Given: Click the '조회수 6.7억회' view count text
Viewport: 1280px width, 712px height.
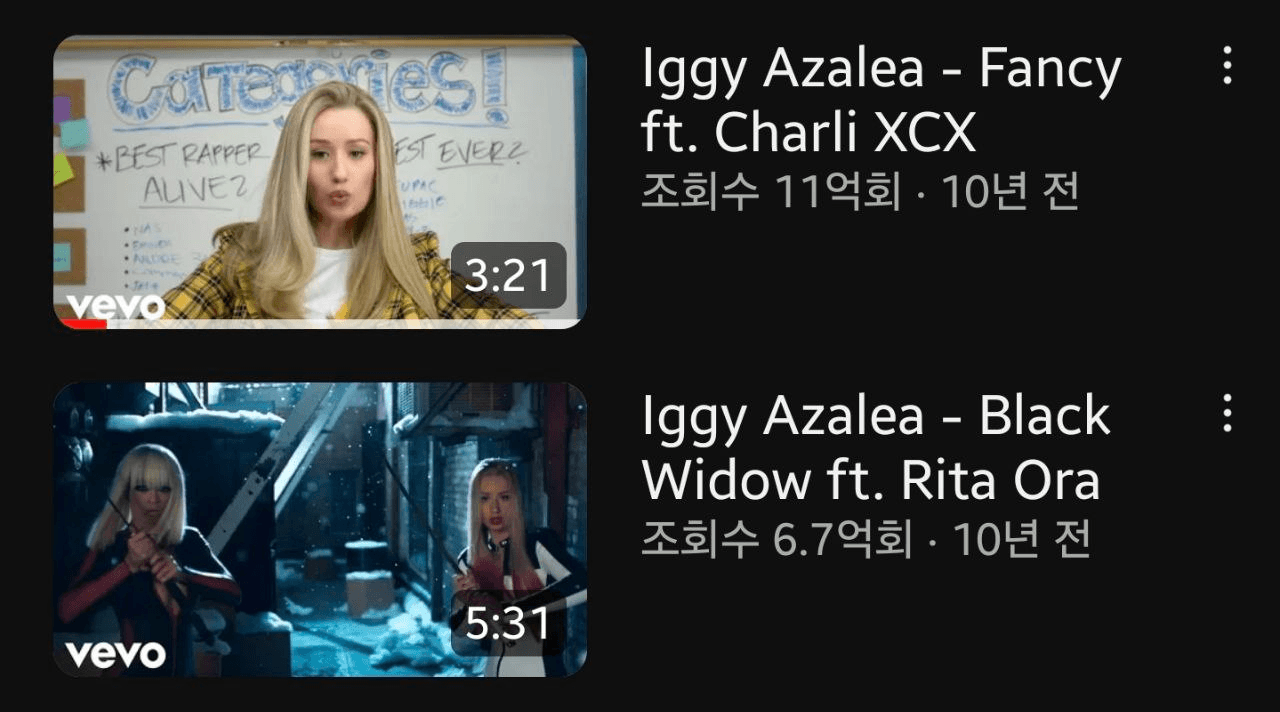Looking at the screenshot, I should pyautogui.click(x=777, y=540).
